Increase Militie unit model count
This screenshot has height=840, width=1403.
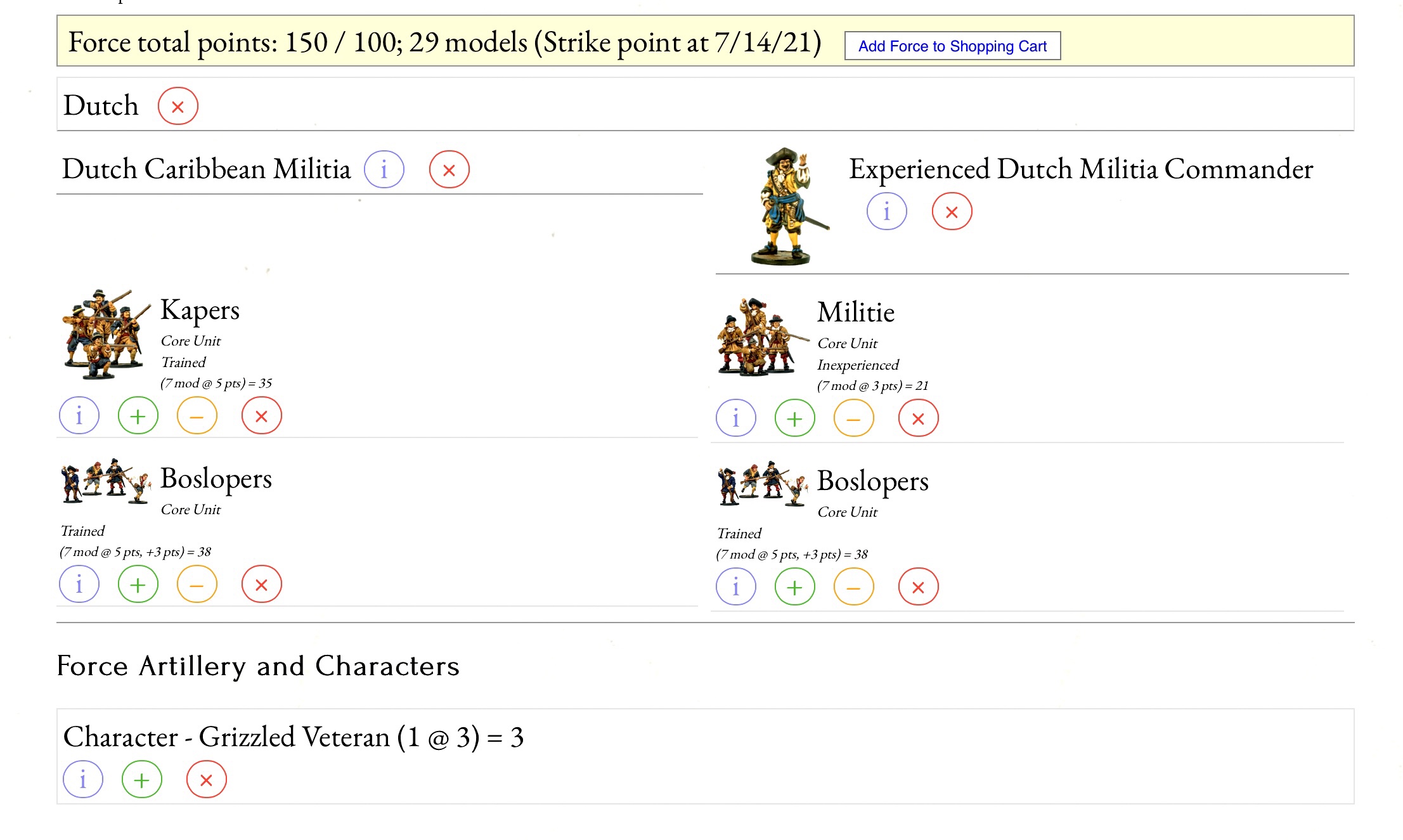coord(794,418)
